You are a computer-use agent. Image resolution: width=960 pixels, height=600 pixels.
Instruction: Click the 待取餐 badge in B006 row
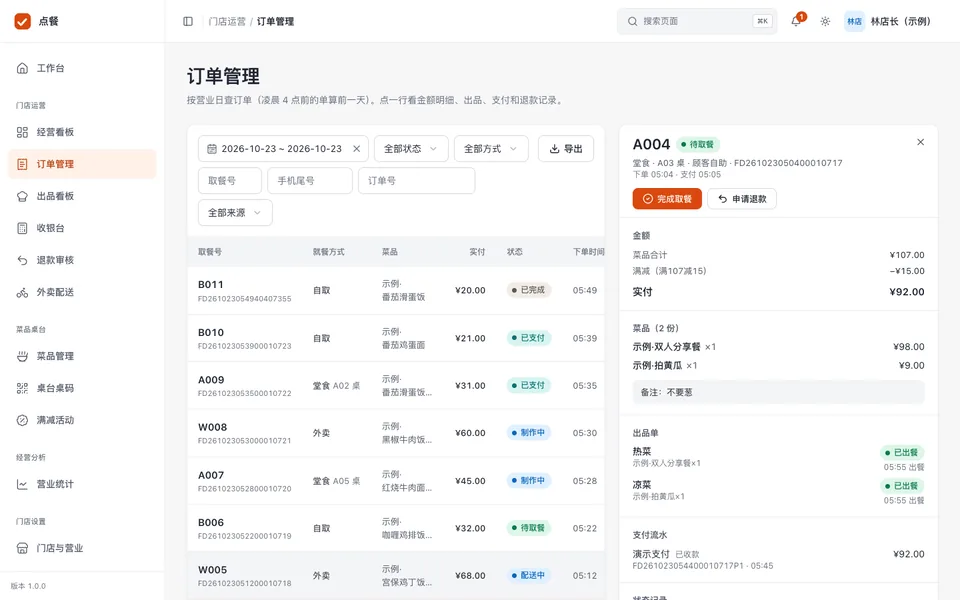pos(528,528)
